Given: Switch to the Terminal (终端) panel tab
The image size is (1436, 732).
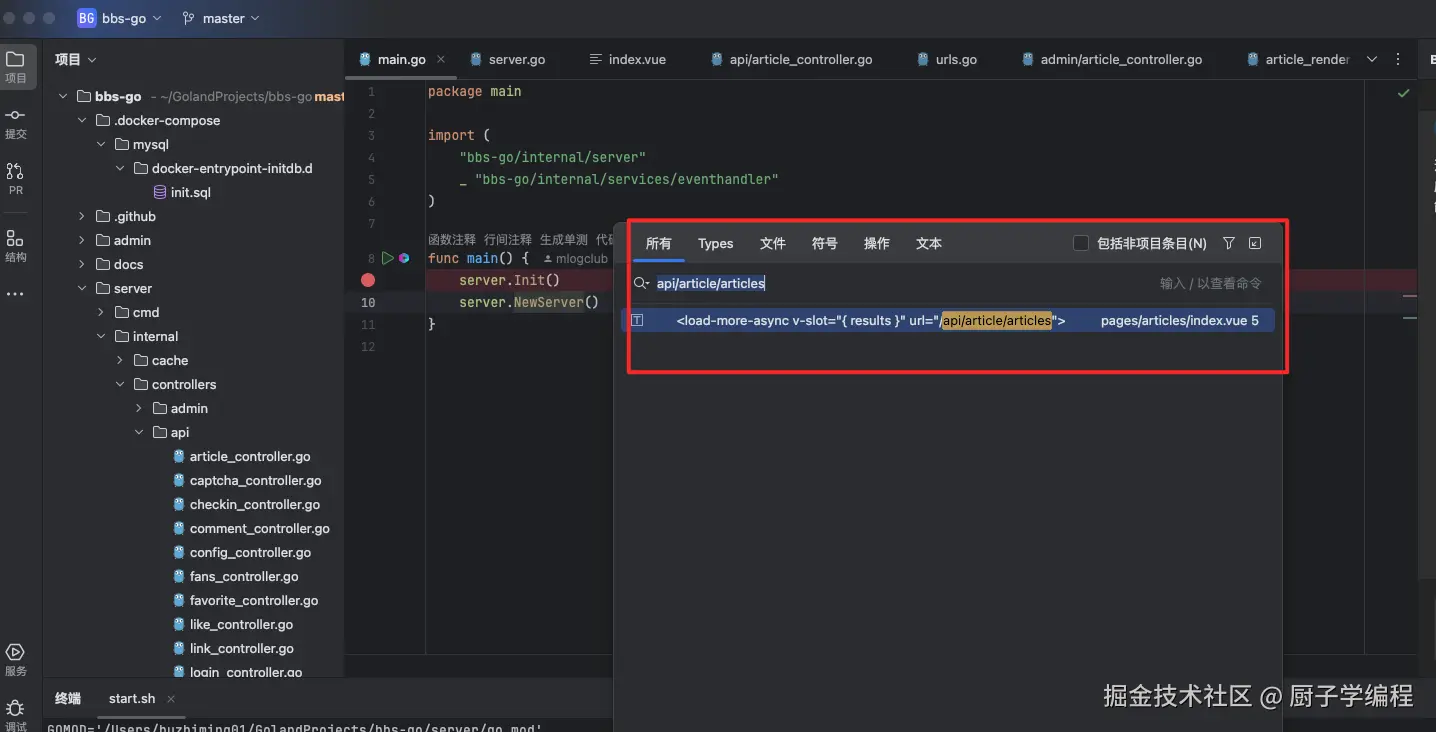Looking at the screenshot, I should [x=68, y=698].
